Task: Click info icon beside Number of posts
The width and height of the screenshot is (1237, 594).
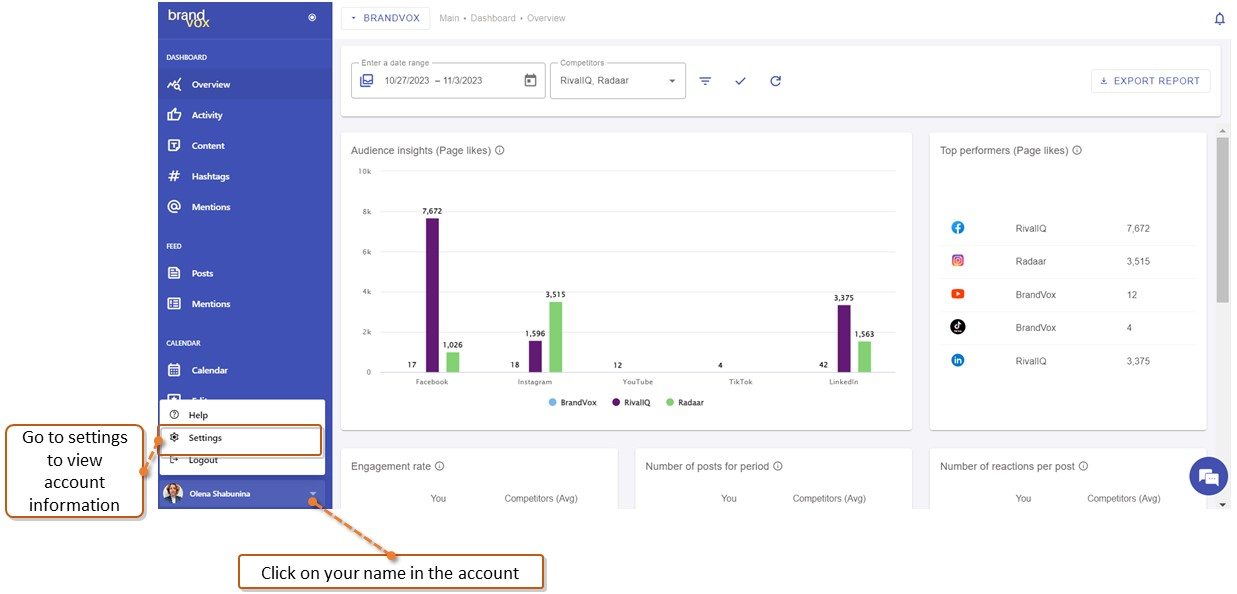Action: pyautogui.click(x=778, y=466)
